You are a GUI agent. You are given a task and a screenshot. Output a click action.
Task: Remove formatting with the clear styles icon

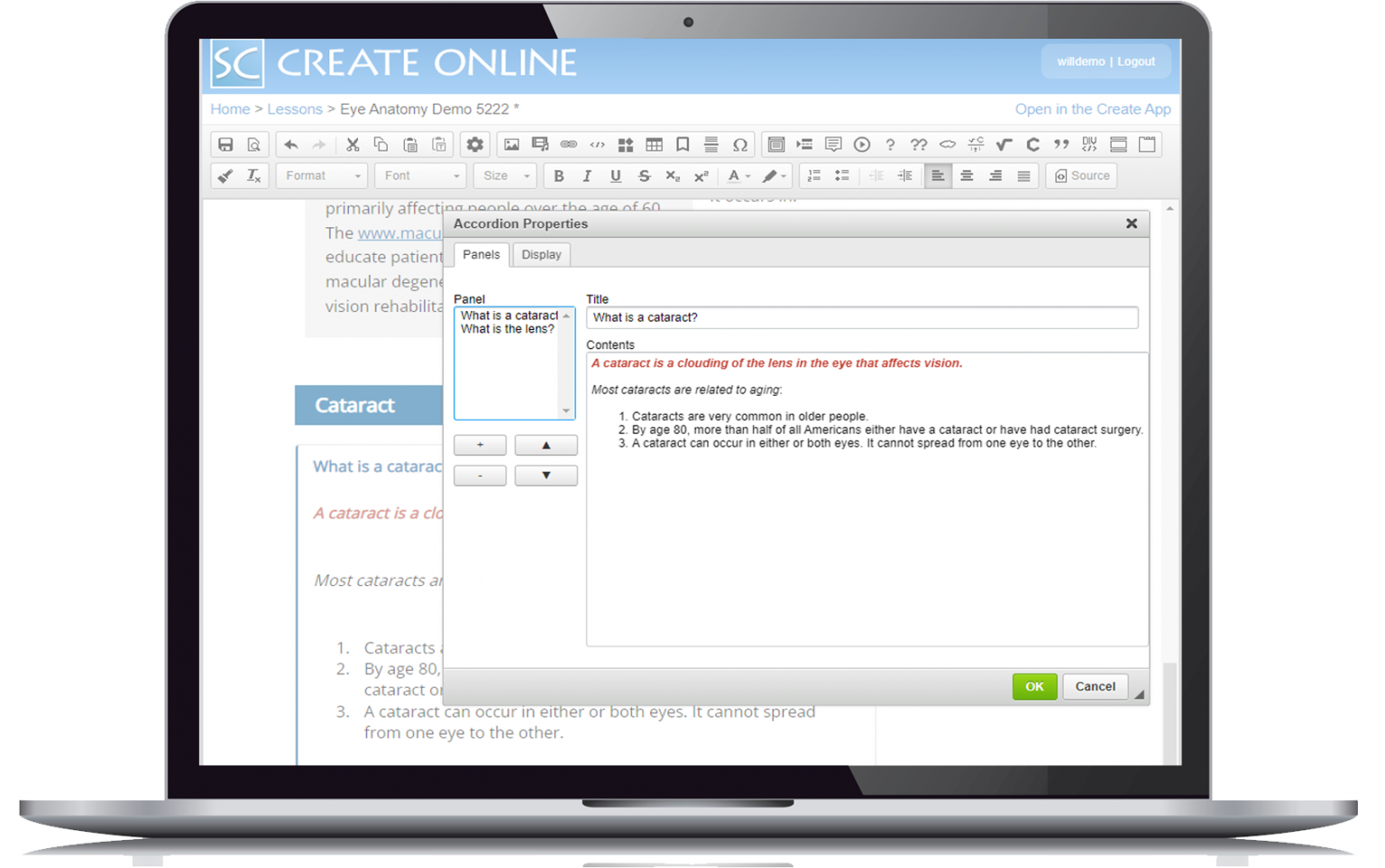pyautogui.click(x=254, y=175)
